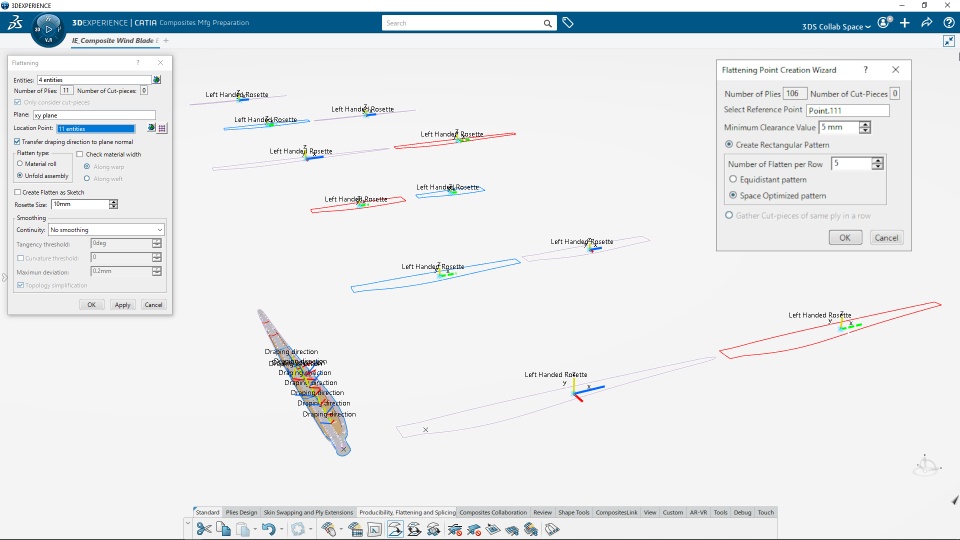Select Gather Cut-pieces of same ply option
960x540 pixels.
(x=729, y=216)
